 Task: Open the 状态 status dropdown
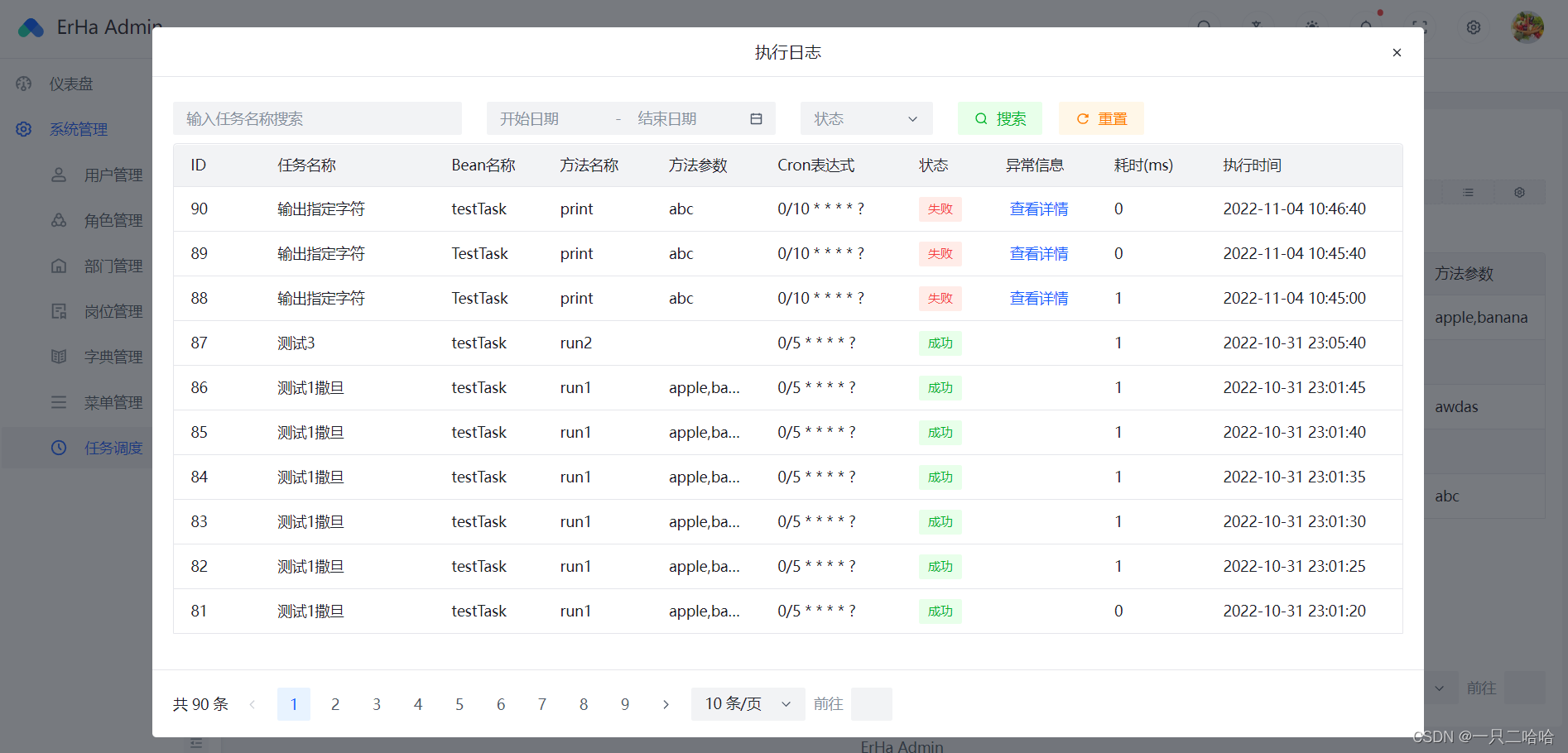coord(865,118)
